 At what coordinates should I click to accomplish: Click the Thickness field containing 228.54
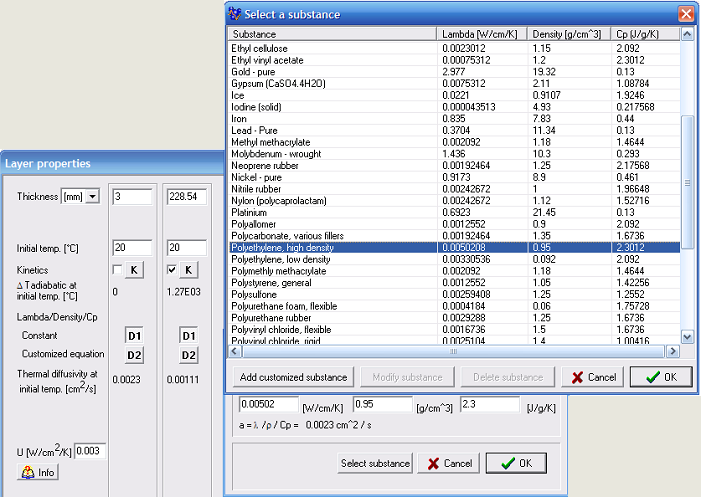click(187, 197)
